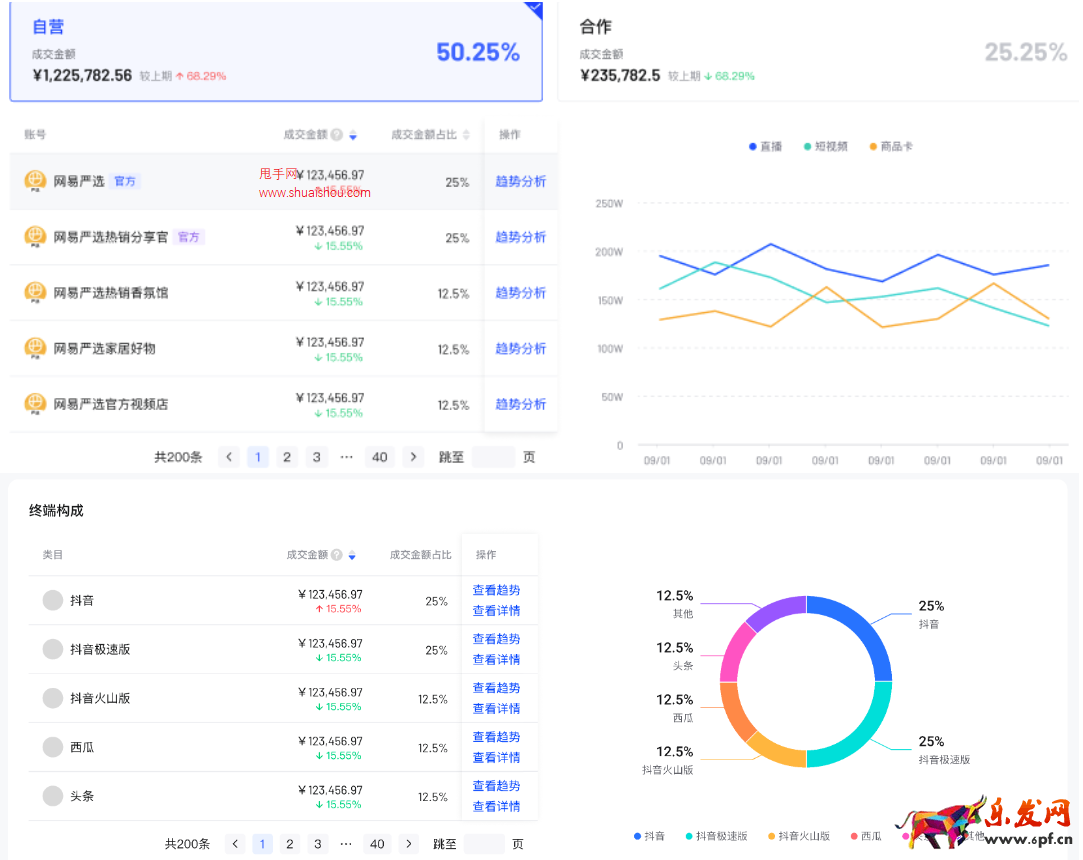
Task: Toggle 直播 series in line chart legend
Action: (x=765, y=146)
